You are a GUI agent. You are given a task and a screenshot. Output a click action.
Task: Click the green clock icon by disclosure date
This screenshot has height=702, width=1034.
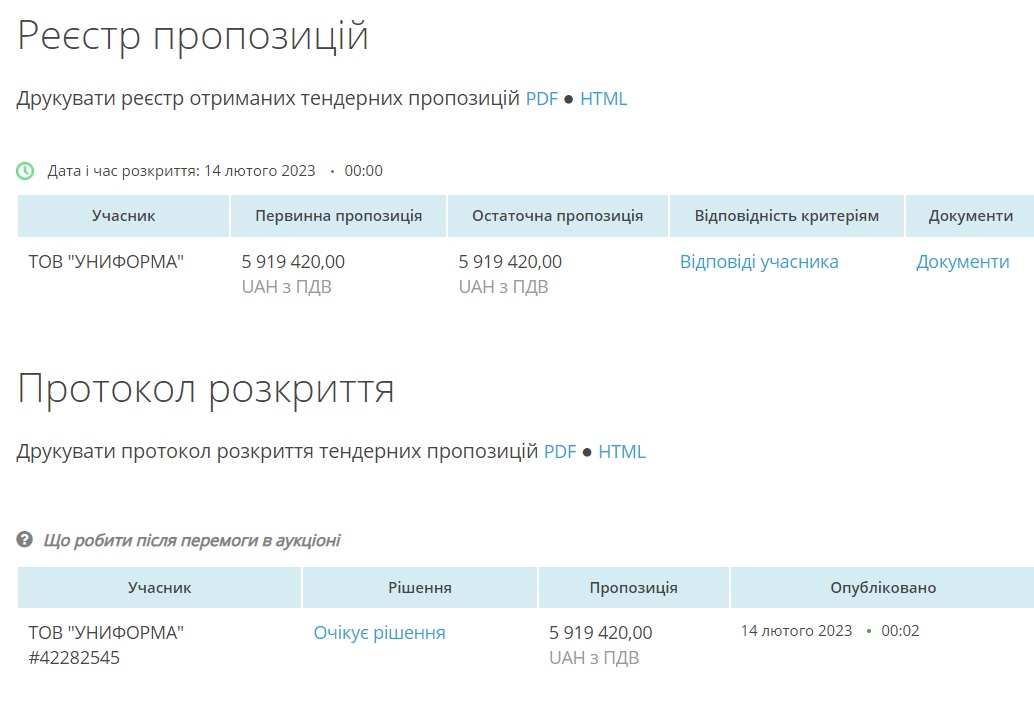tap(25, 171)
